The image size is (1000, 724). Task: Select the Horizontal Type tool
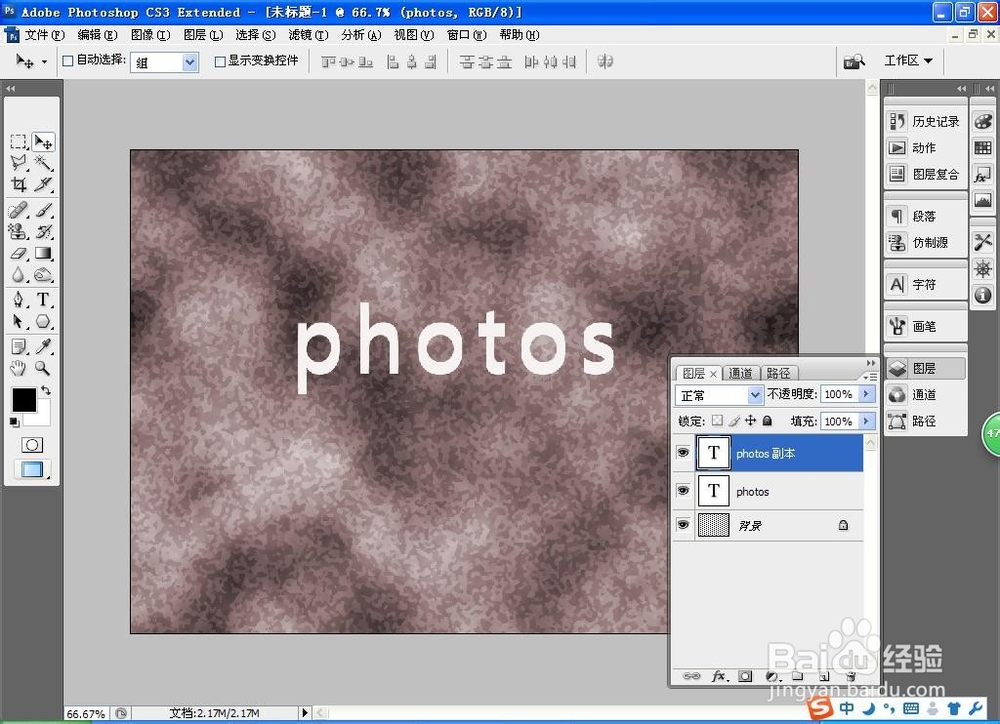click(x=43, y=299)
